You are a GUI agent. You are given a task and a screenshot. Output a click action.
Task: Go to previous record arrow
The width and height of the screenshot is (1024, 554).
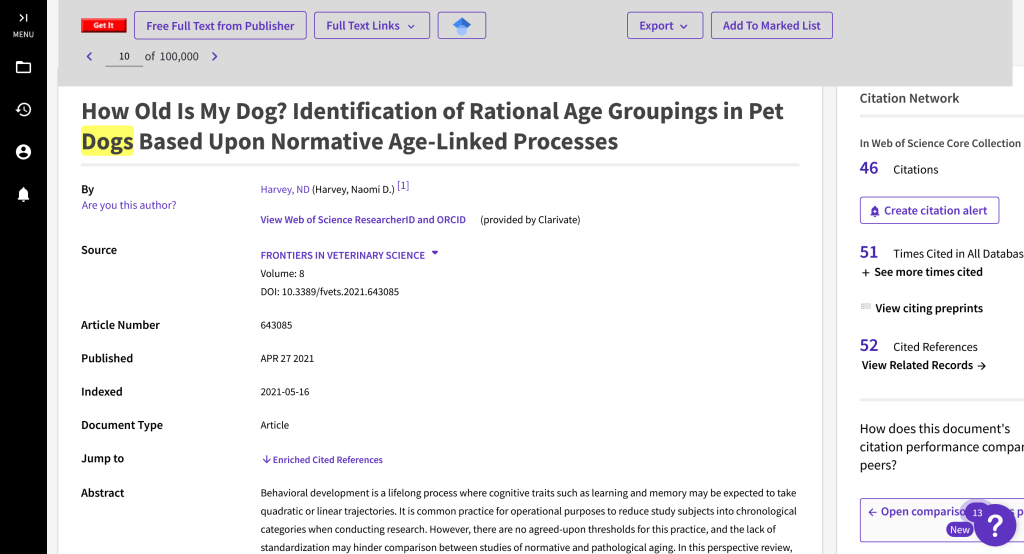tap(89, 56)
